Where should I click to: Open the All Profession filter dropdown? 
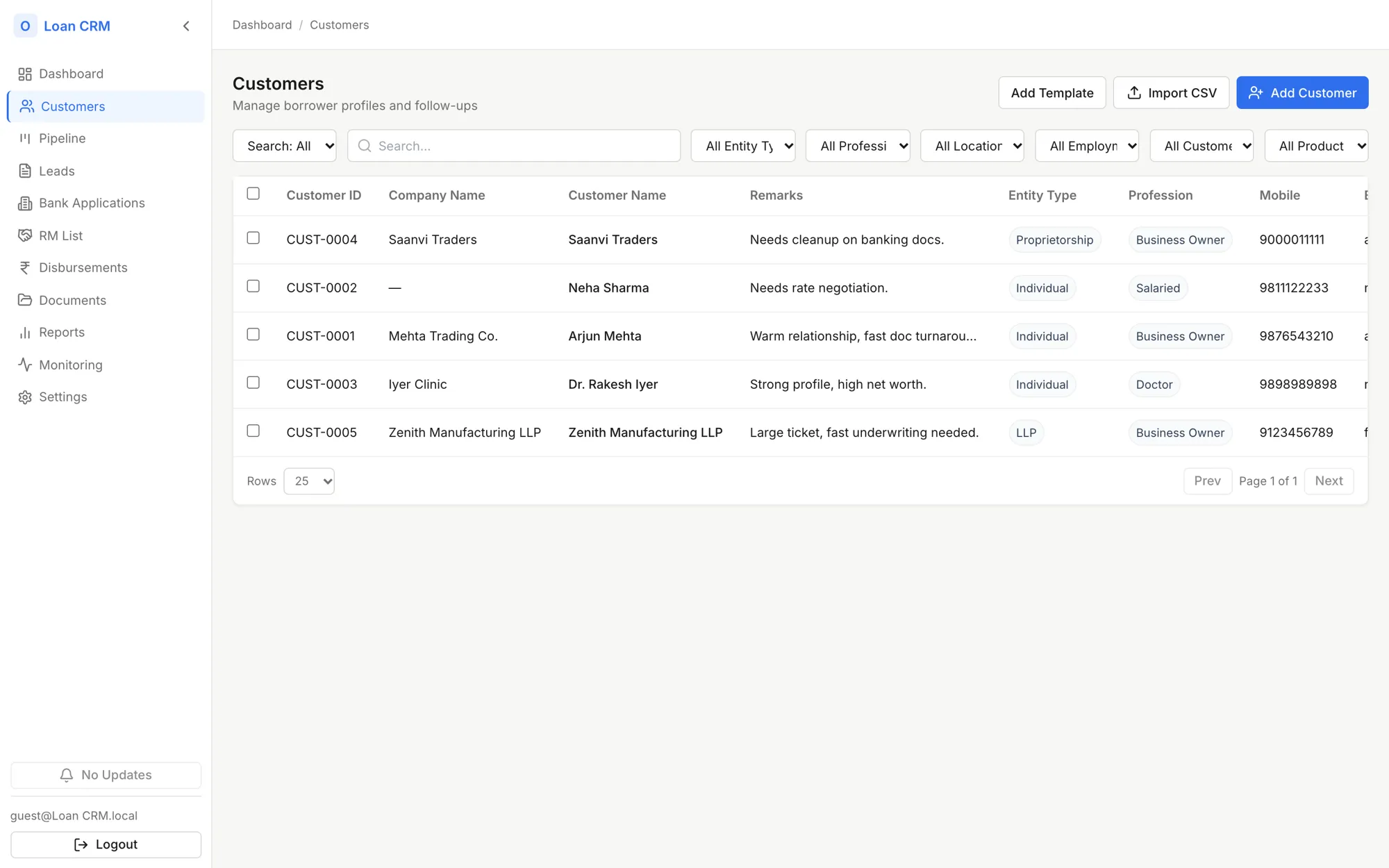[x=858, y=146]
